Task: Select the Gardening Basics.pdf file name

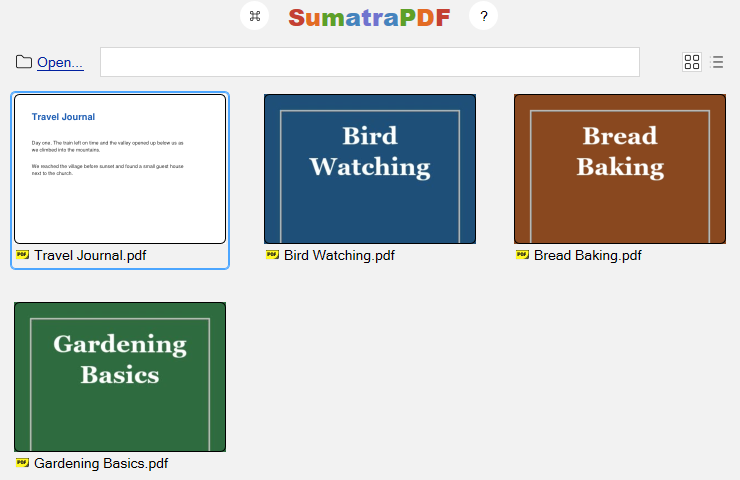Action: (101, 463)
